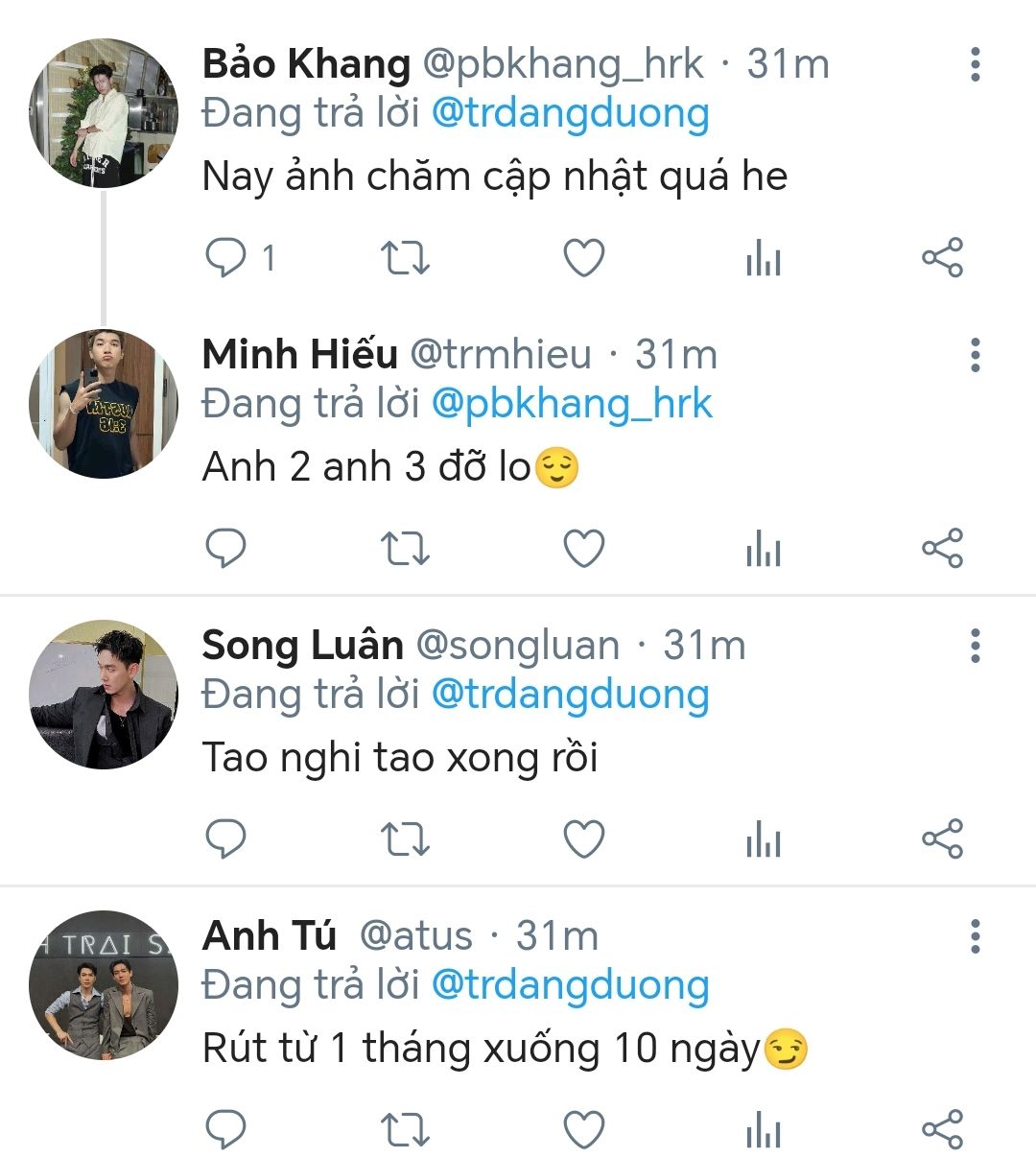
Task: Open Song Luân's profile picture
Action: coord(104,694)
